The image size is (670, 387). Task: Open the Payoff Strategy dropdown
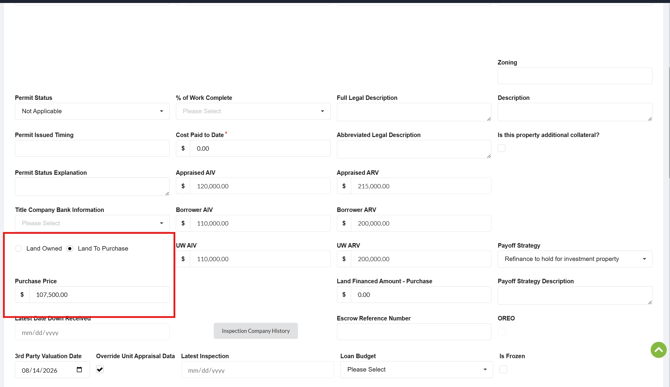(575, 259)
